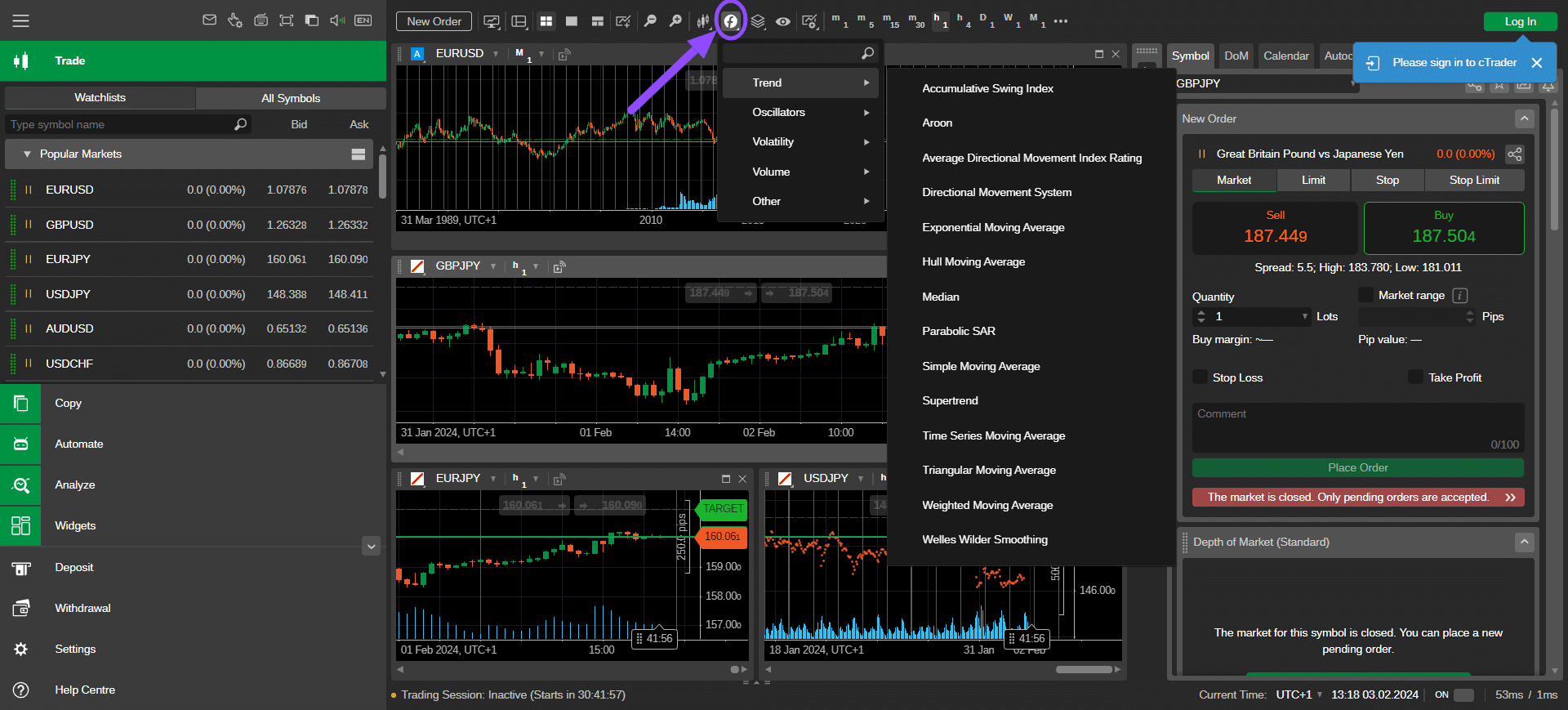
Task: Open UTC+1 timezone dropdown
Action: coord(1299,695)
